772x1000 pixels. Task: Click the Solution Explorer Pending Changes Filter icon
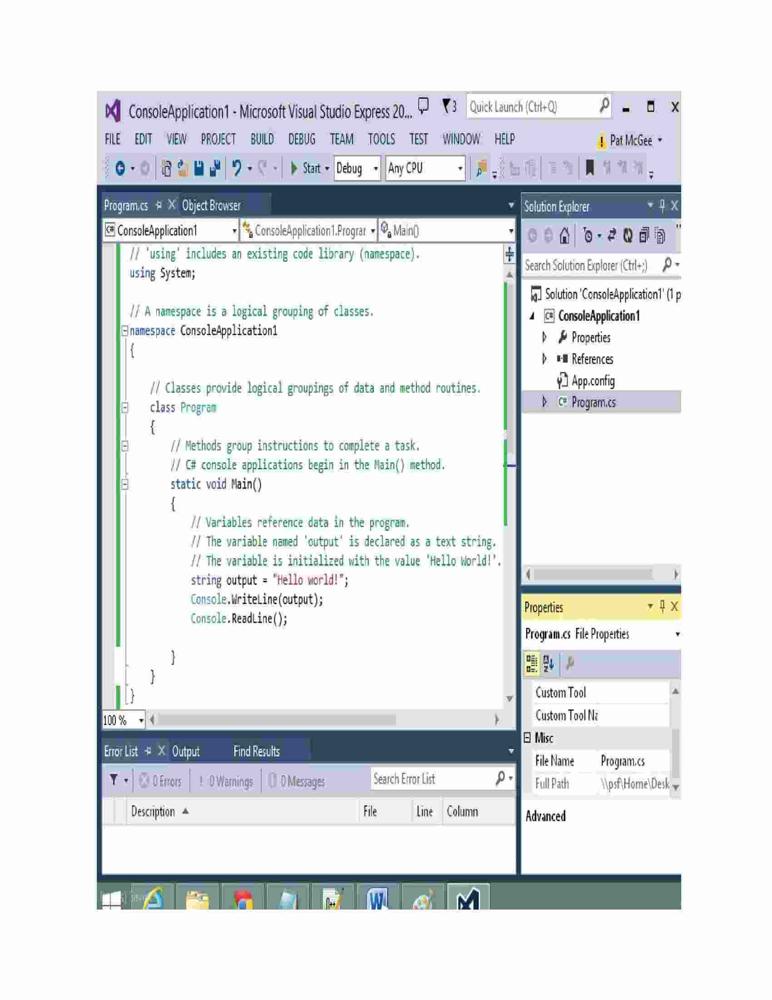click(x=588, y=236)
